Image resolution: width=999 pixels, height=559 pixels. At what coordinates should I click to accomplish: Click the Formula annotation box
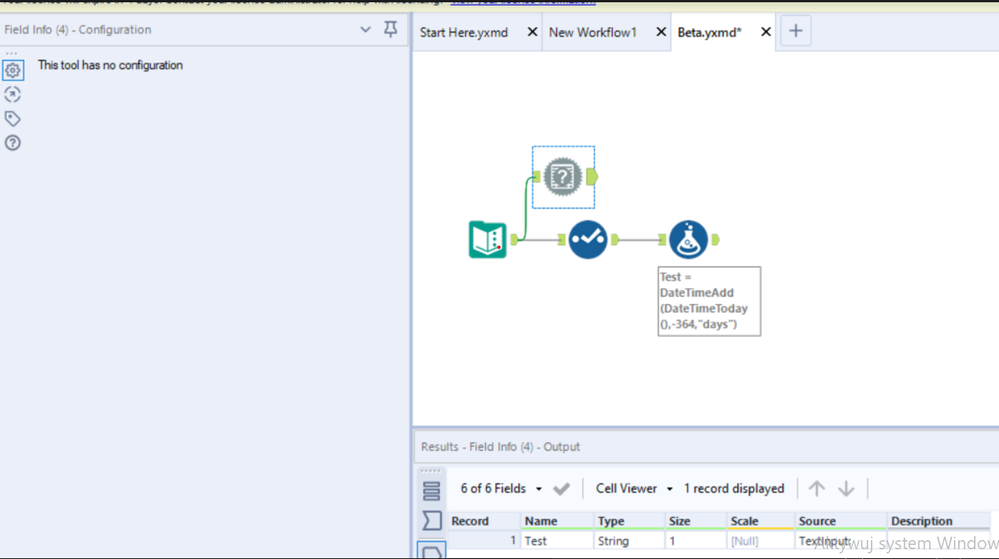click(709, 301)
